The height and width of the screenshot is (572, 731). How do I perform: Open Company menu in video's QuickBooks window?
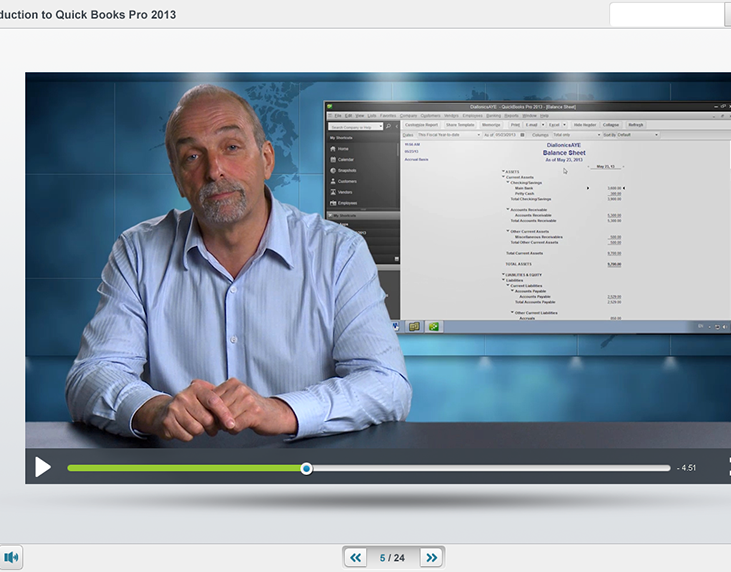[x=408, y=116]
